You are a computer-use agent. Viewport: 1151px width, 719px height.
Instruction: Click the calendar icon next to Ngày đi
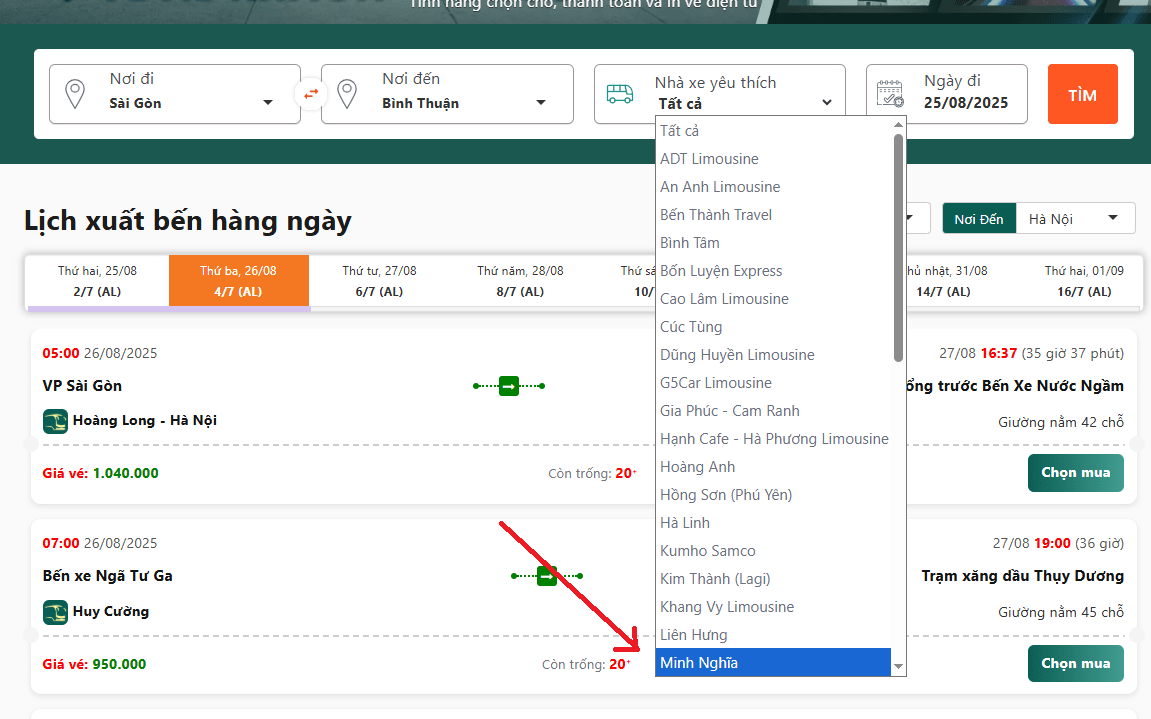(890, 94)
